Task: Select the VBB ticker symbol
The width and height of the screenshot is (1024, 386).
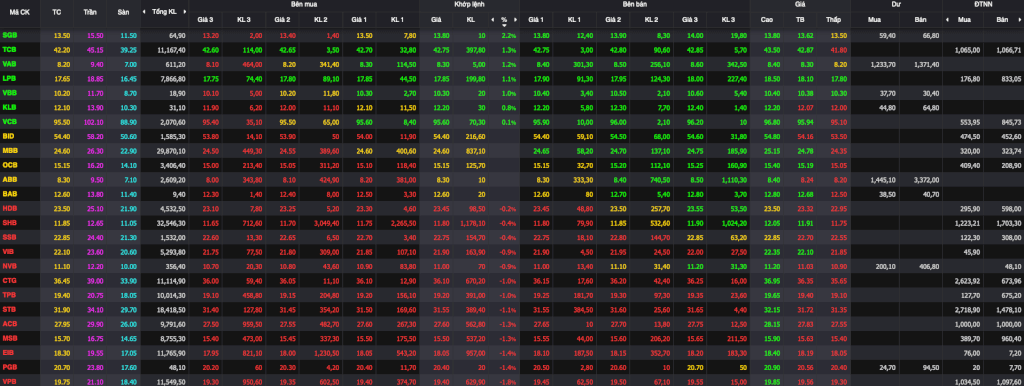Action: click(x=10, y=93)
